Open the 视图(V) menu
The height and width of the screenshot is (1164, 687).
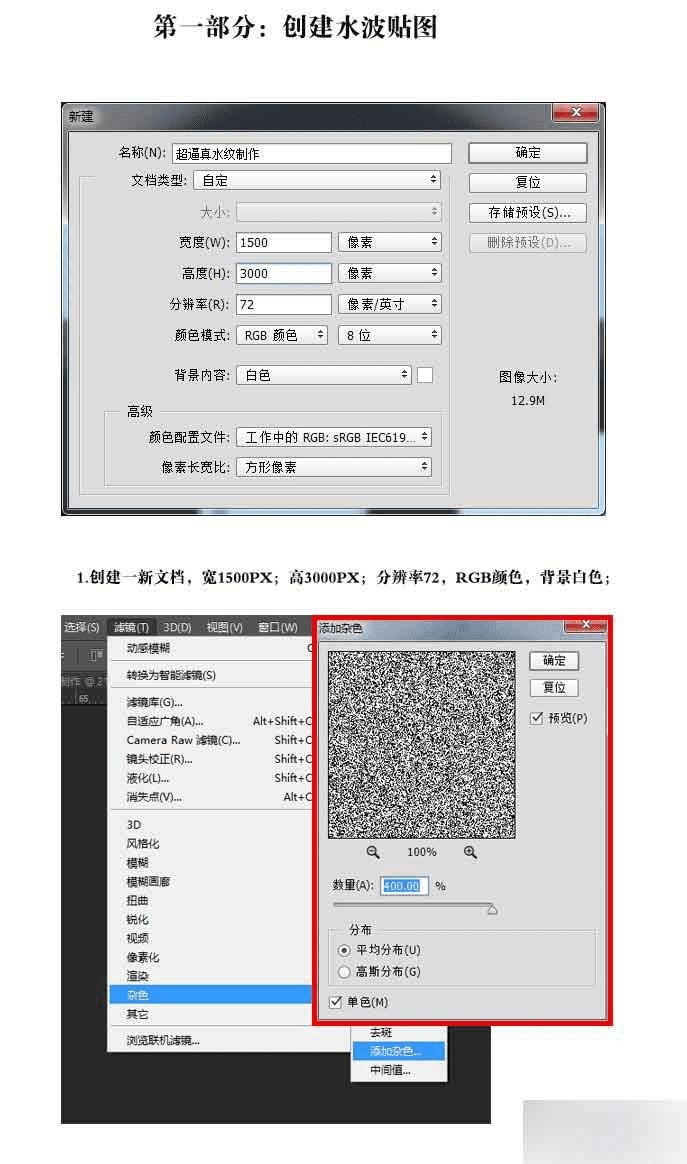[224, 627]
